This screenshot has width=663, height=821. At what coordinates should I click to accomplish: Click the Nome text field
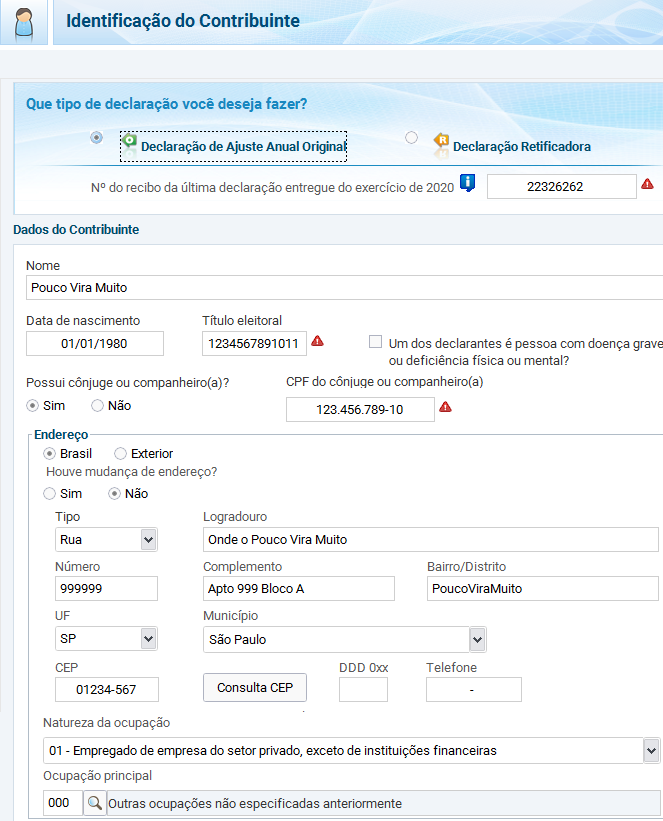[340, 288]
